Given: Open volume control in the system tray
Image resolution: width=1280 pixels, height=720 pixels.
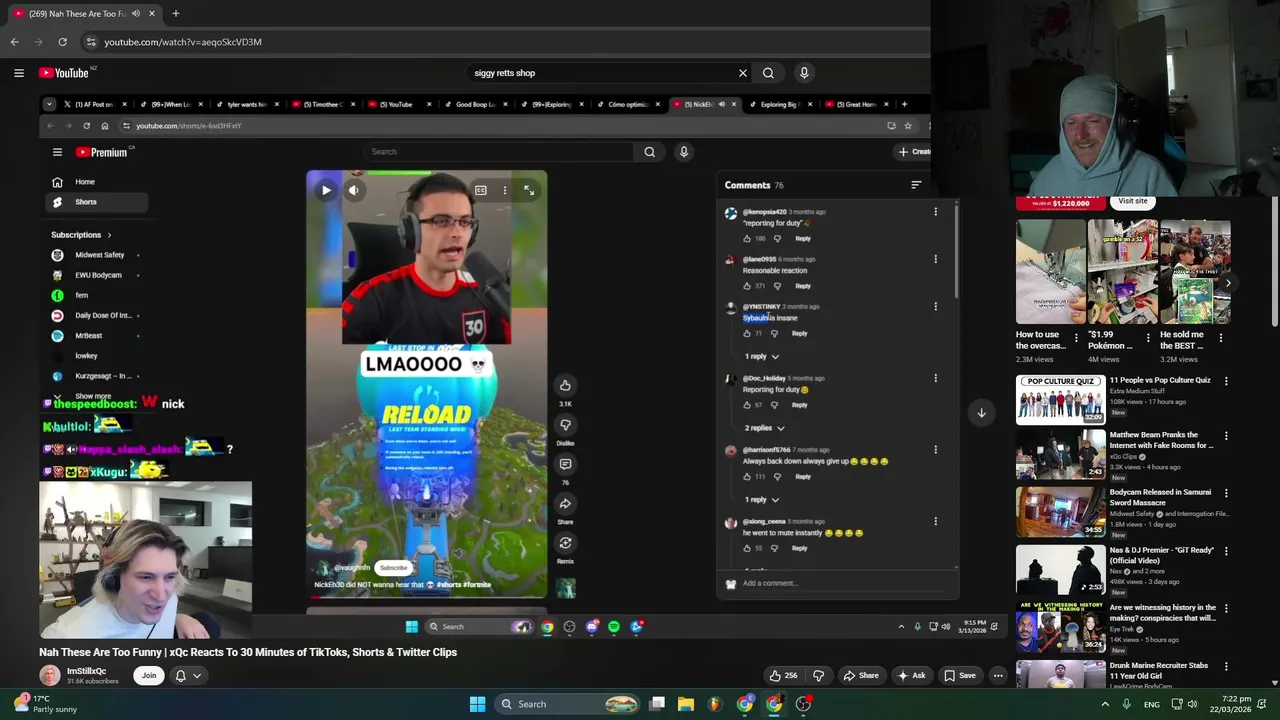Looking at the screenshot, I should 1194,704.
